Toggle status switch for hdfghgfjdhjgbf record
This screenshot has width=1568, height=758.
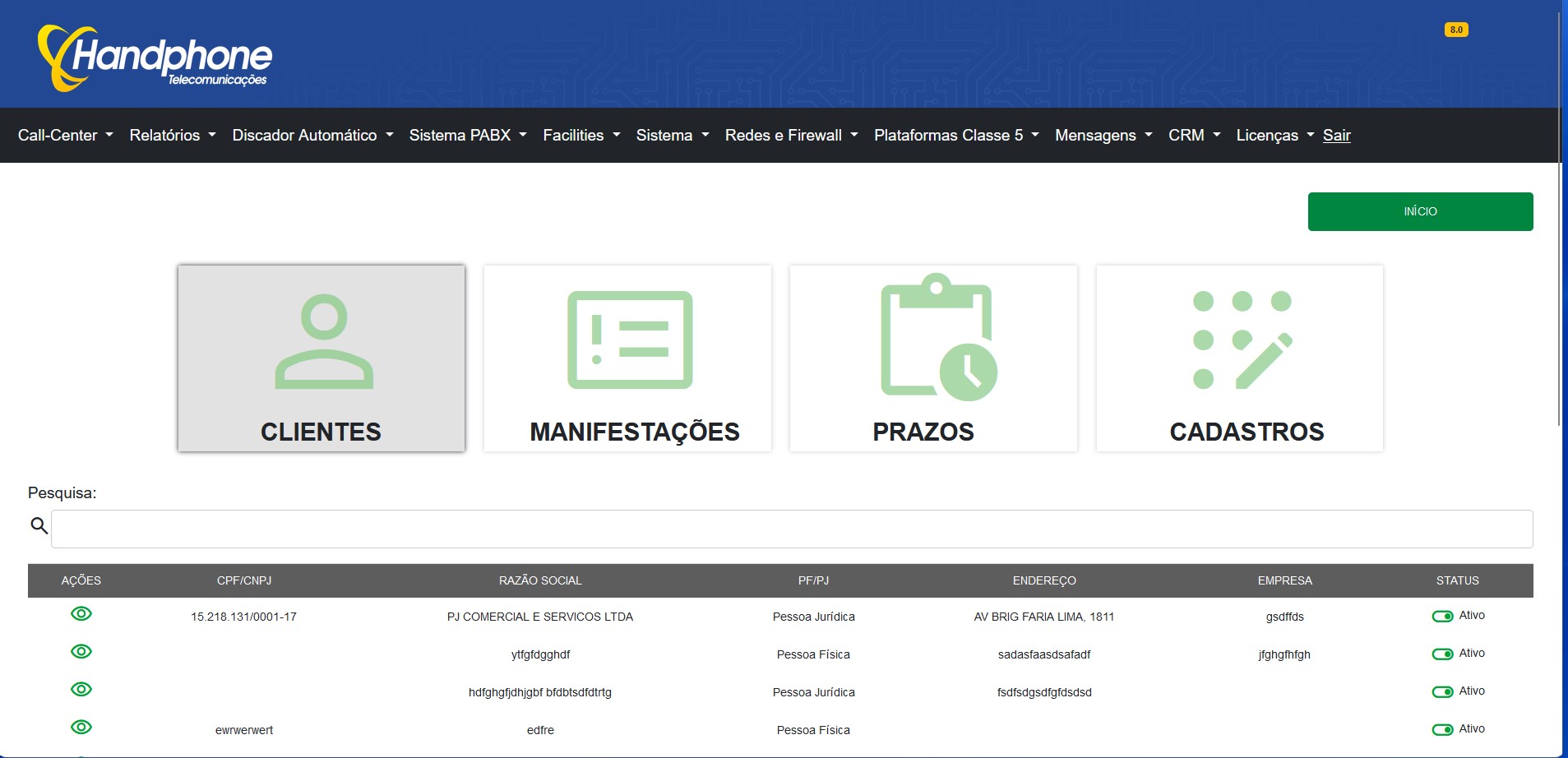[1441, 691]
